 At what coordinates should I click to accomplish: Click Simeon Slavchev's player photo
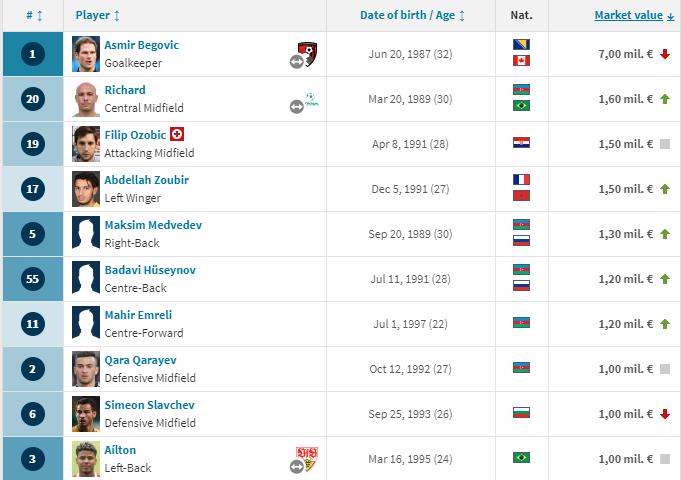(x=86, y=413)
